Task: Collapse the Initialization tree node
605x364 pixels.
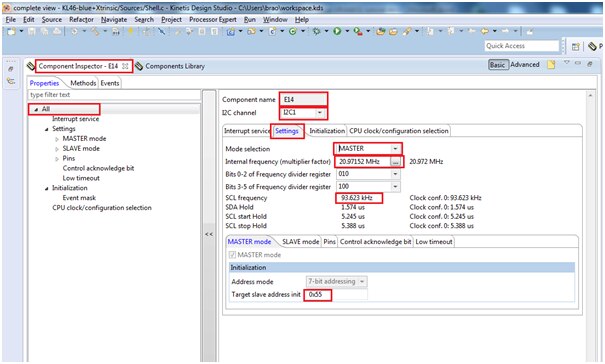Action: point(46,188)
